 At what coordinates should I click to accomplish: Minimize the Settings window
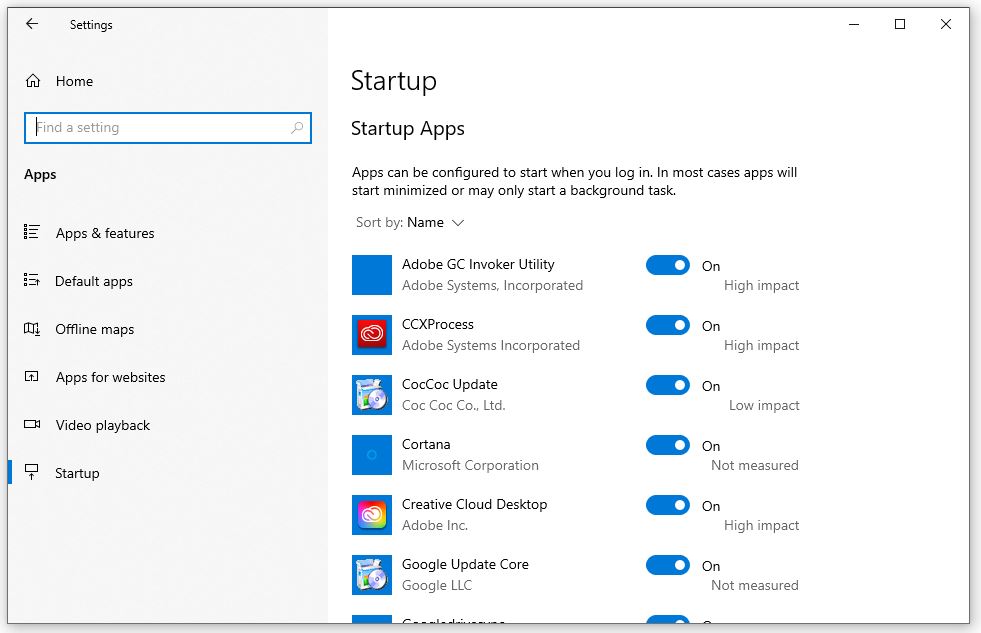pos(853,24)
